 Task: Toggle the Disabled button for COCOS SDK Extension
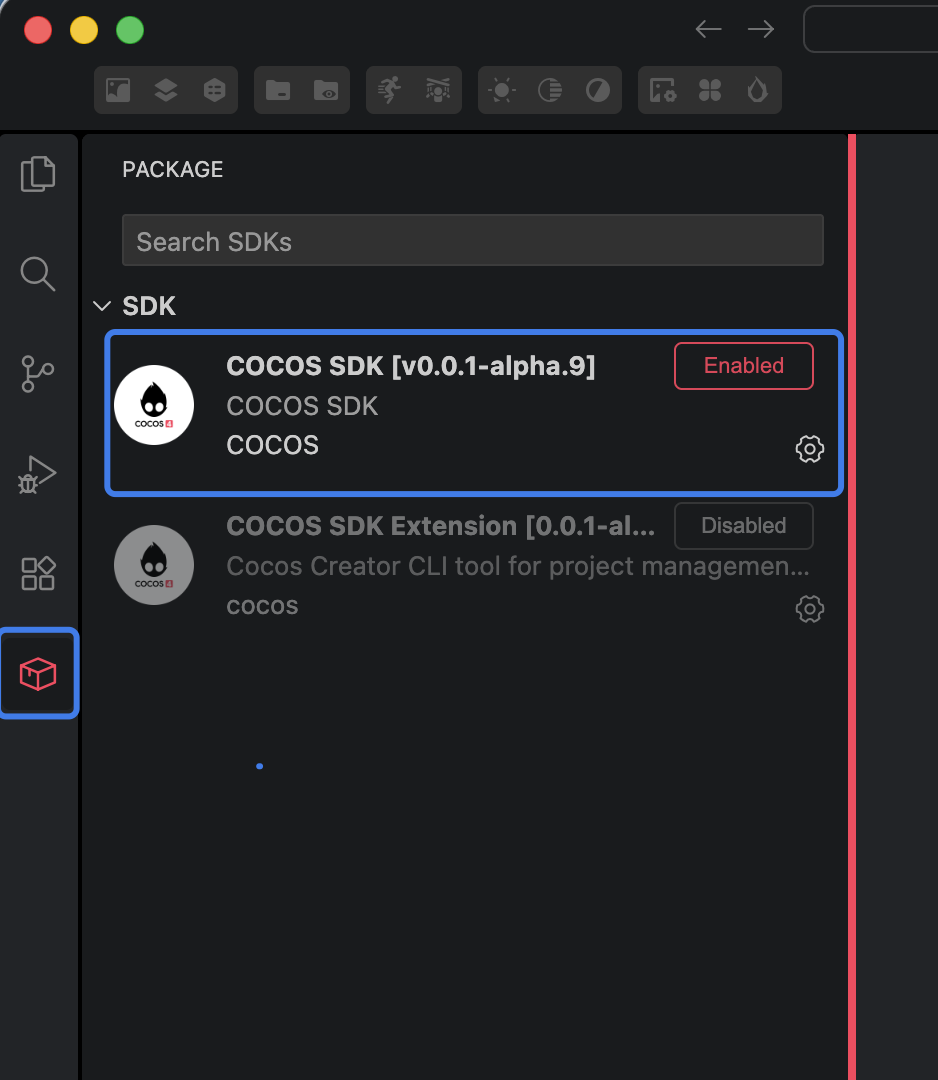(743, 526)
